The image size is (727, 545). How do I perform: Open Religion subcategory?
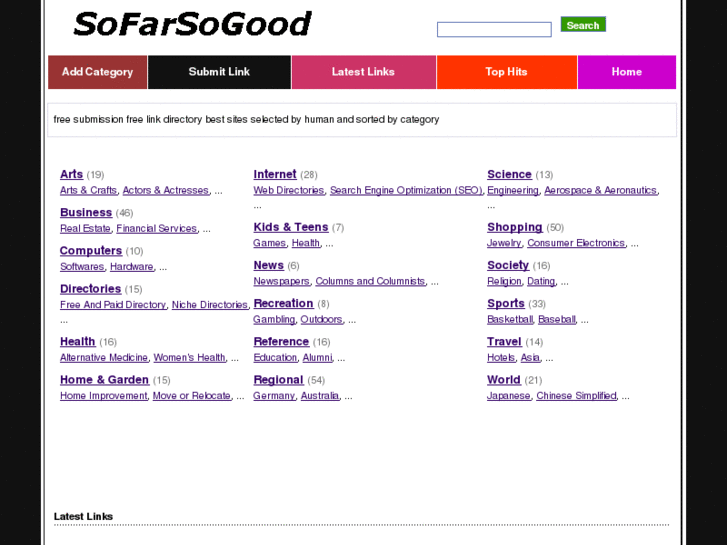point(504,281)
